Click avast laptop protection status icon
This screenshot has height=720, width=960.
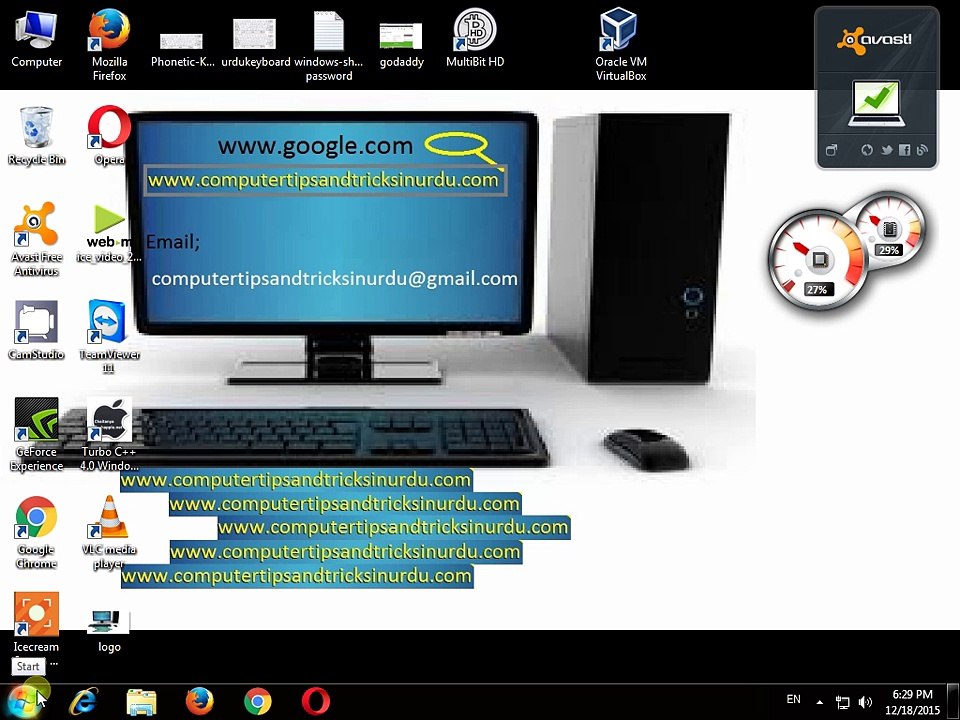tap(876, 103)
